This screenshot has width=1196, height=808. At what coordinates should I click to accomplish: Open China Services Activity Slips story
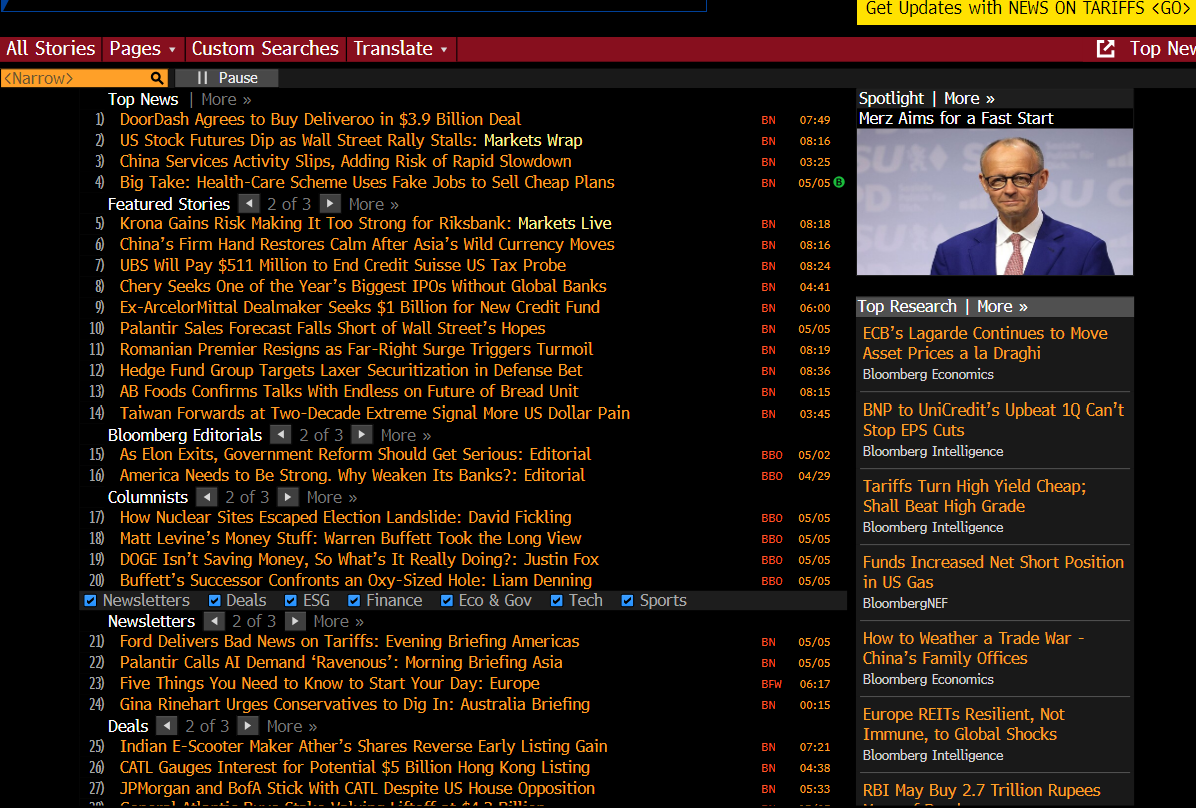pyautogui.click(x=346, y=161)
